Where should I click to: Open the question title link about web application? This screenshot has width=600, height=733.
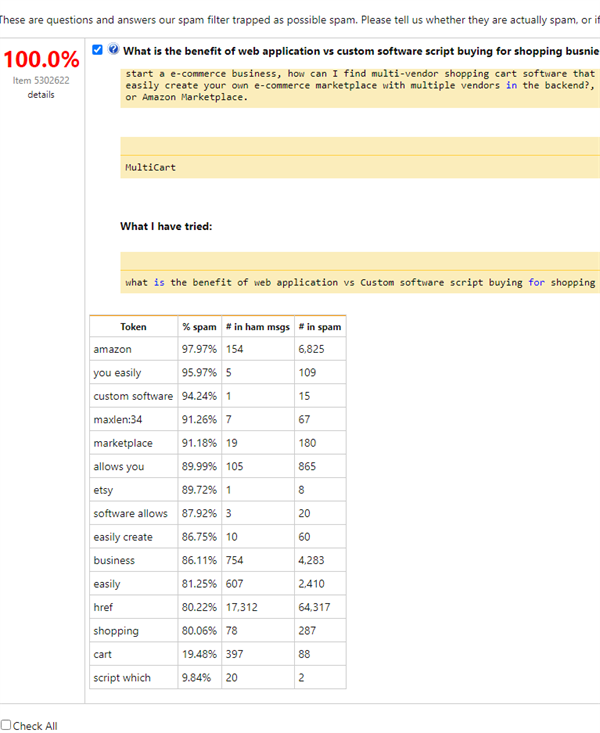pos(361,51)
